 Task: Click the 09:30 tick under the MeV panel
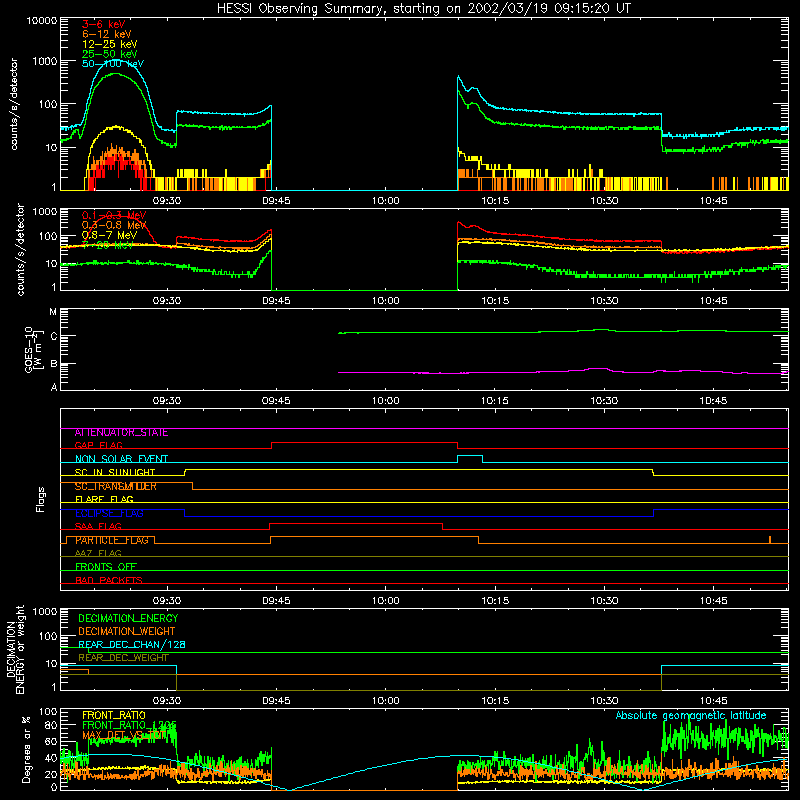coord(167,301)
